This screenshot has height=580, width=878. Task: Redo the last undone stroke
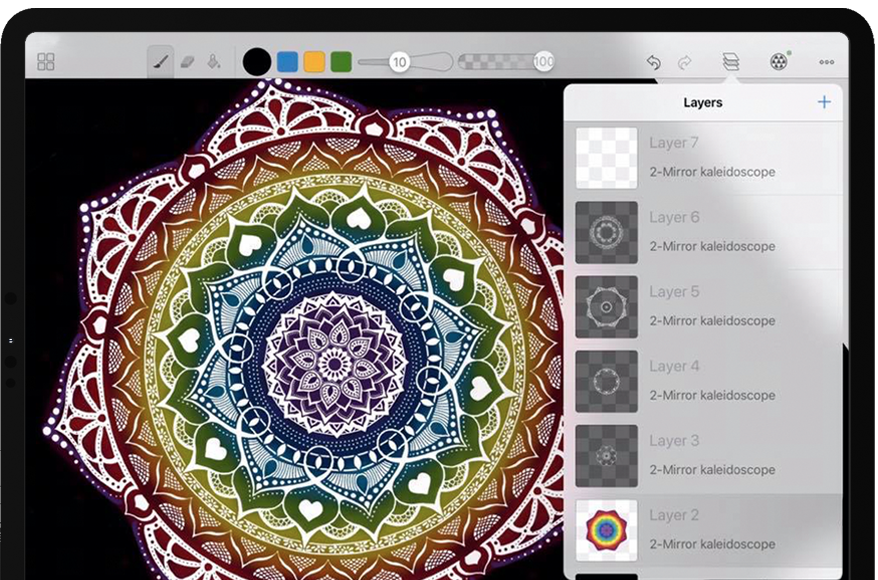[684, 62]
